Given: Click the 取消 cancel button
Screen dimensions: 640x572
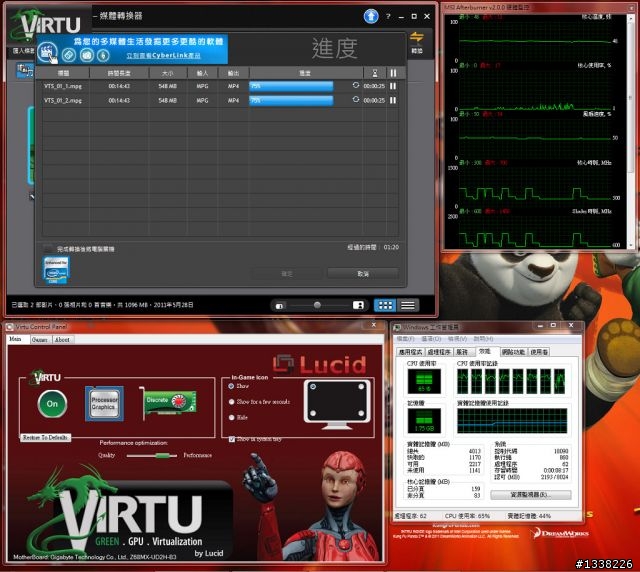Looking at the screenshot, I should (363, 274).
